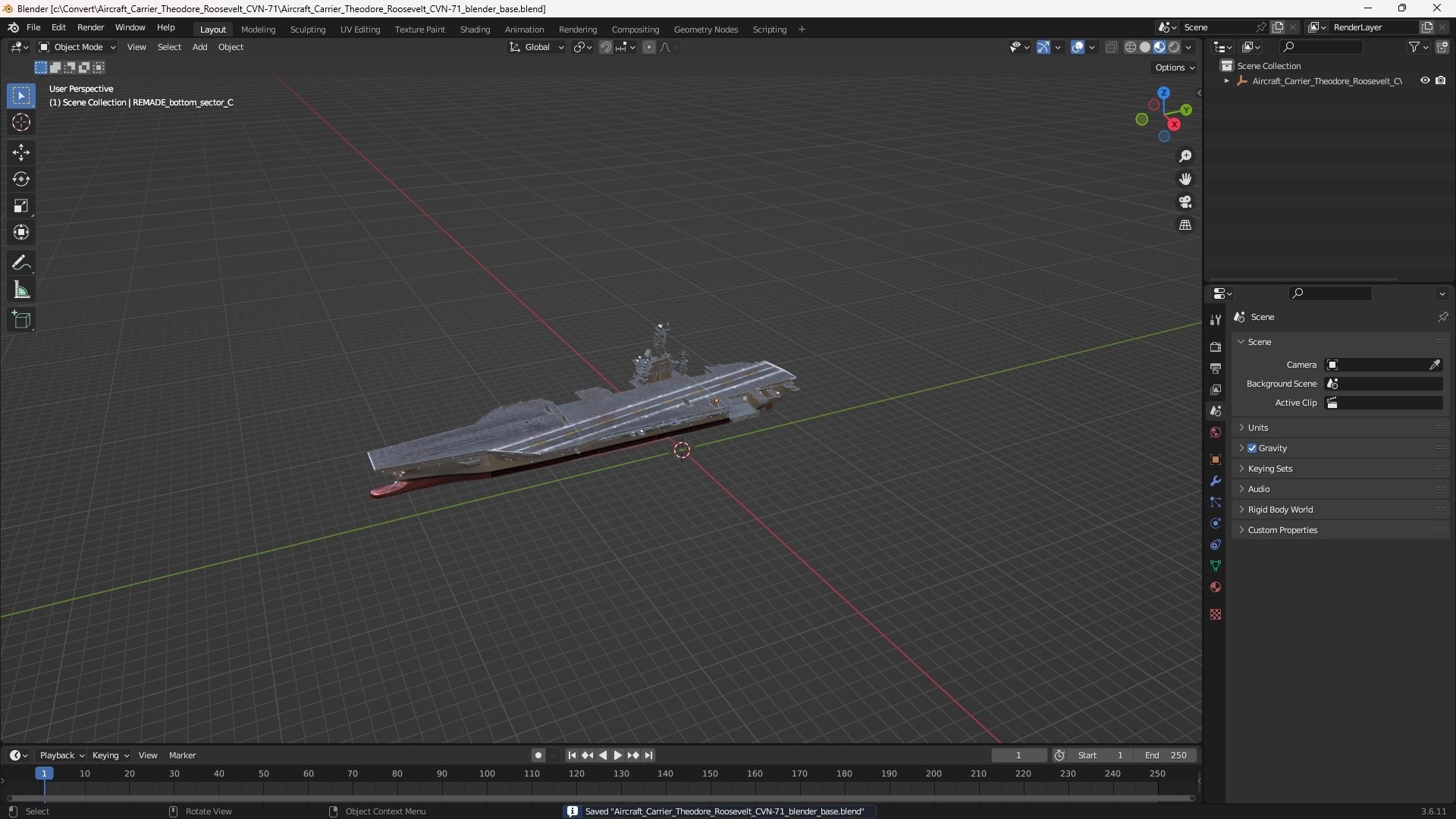Select the Rotate tool

click(x=21, y=179)
